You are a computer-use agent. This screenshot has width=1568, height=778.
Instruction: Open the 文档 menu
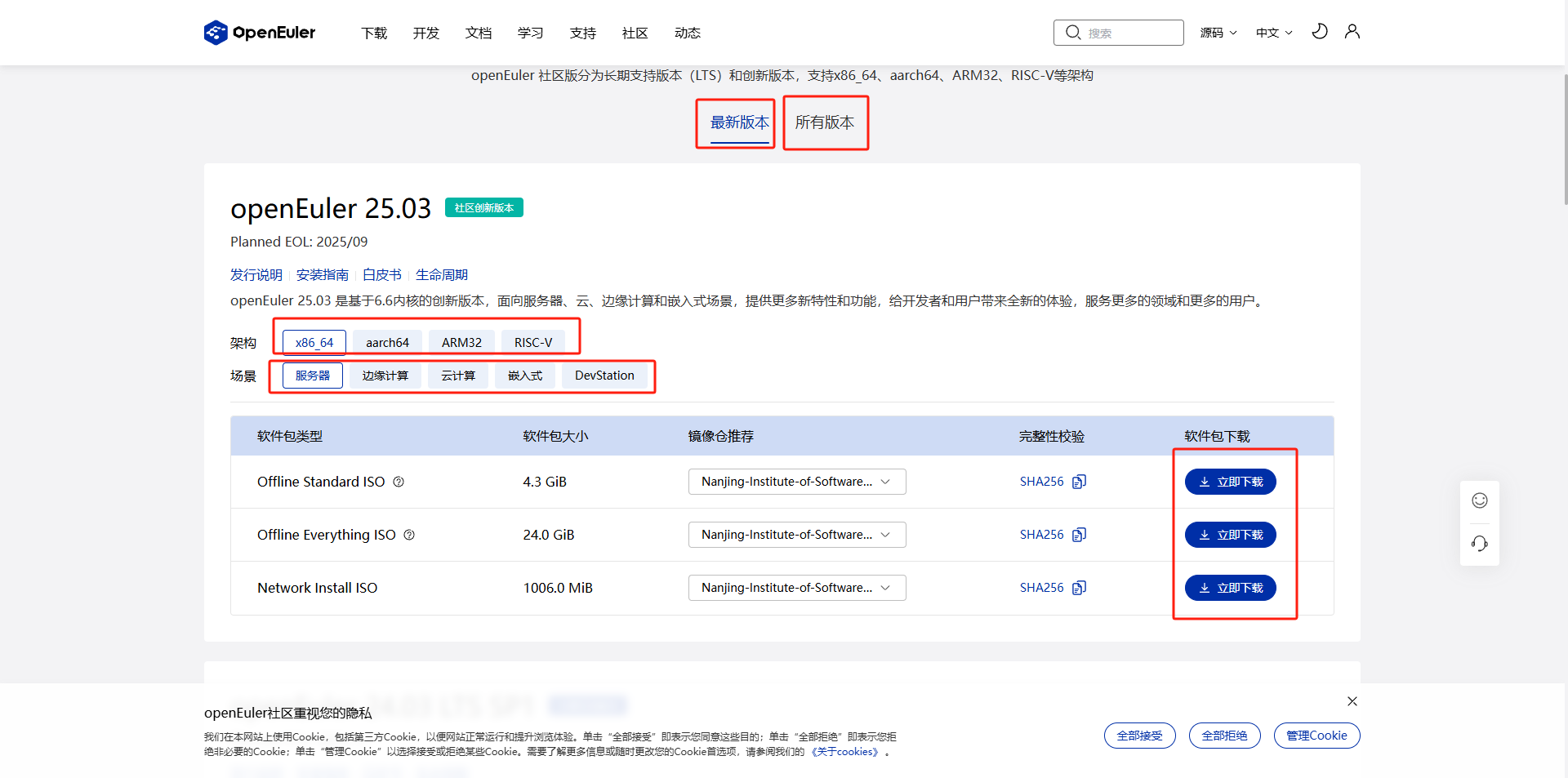pos(479,33)
